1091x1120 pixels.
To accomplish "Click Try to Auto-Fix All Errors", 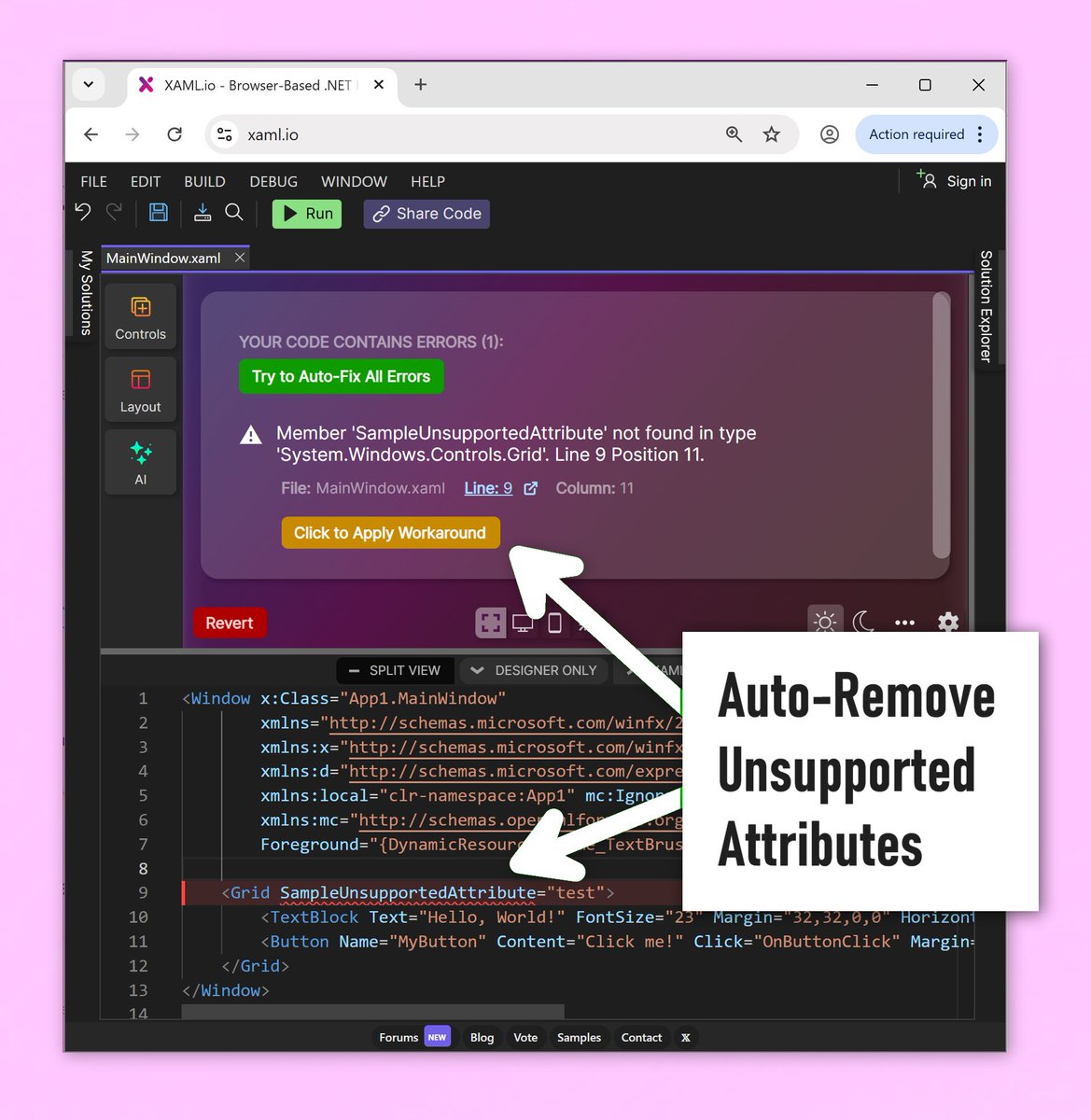I will click(x=341, y=377).
